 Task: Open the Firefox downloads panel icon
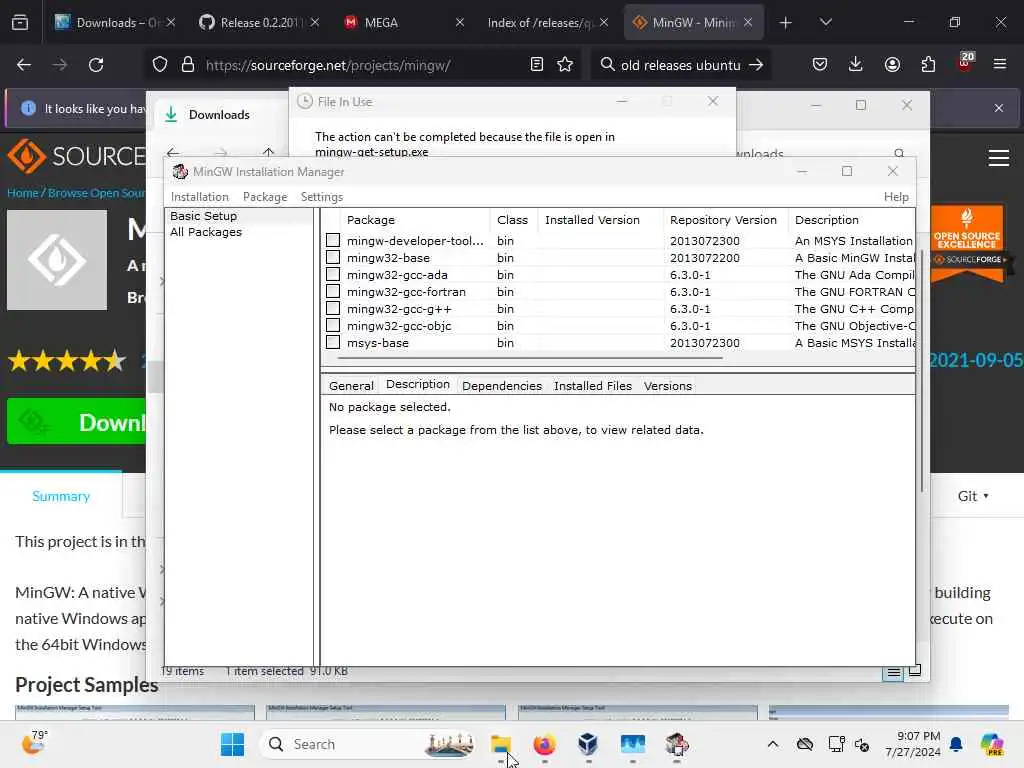tap(856, 65)
